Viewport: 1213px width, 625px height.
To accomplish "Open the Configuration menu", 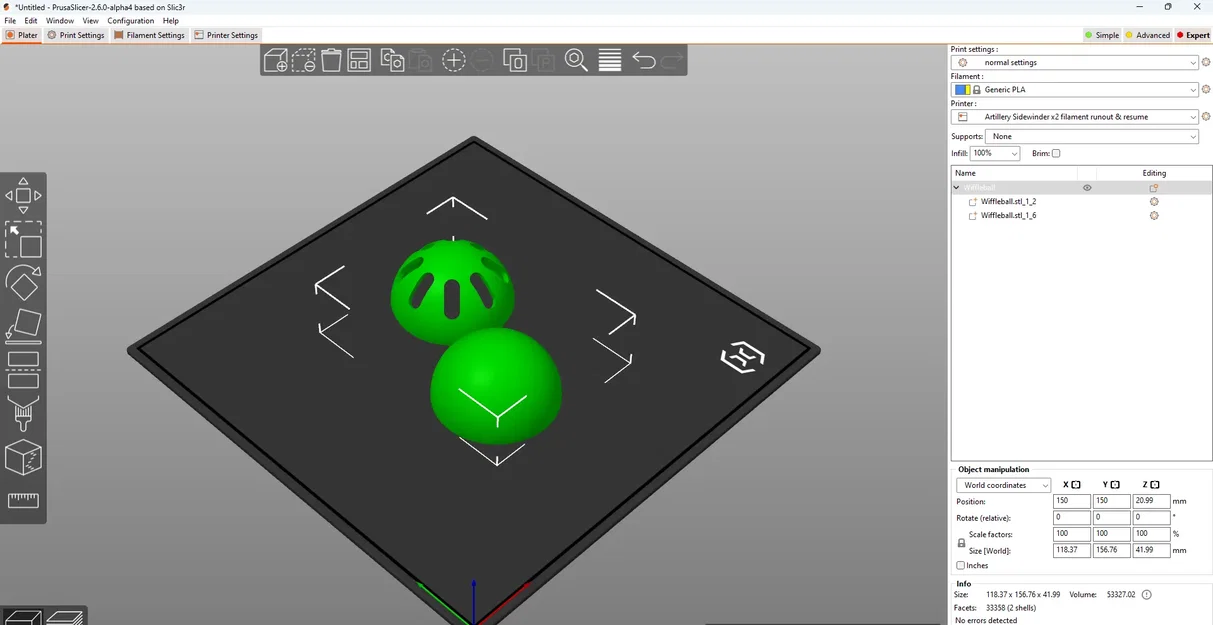I will tap(131, 20).
